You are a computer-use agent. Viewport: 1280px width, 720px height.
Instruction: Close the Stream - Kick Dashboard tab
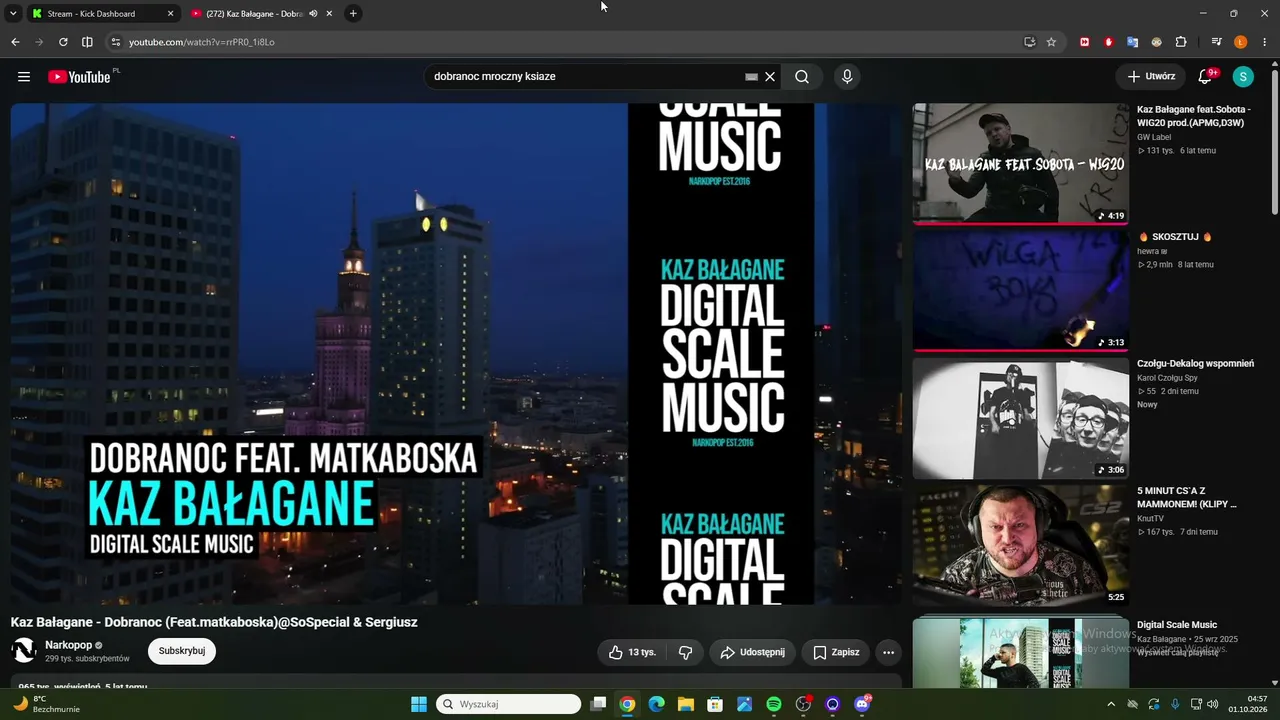click(x=170, y=14)
